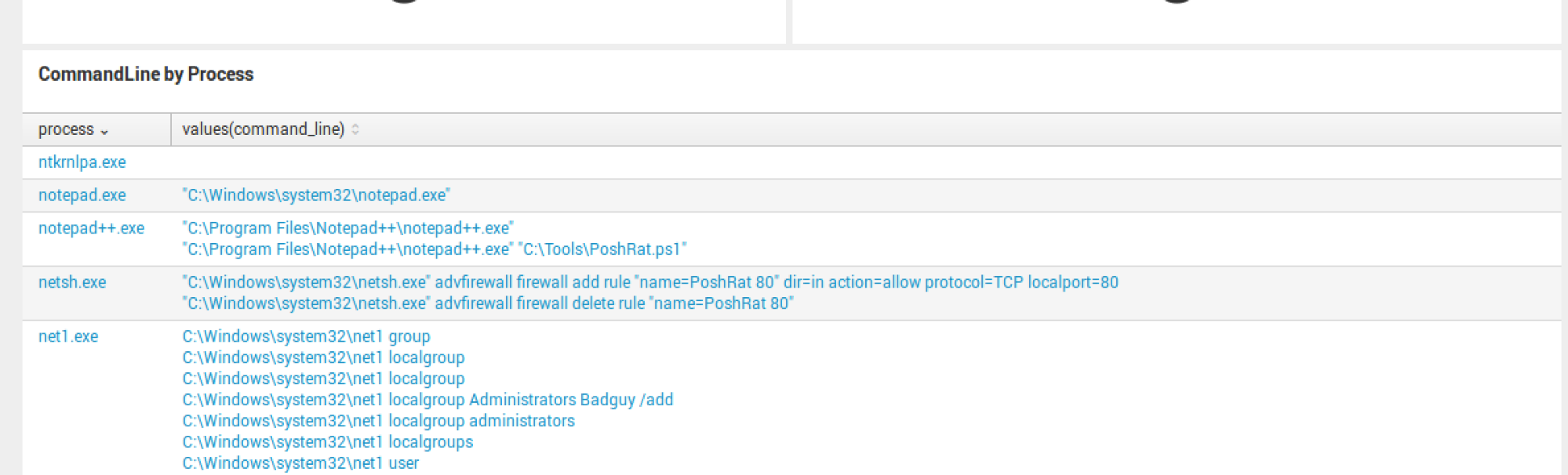The width and height of the screenshot is (1568, 475).
Task: Select the "net1 user" command value
Action: (x=300, y=463)
